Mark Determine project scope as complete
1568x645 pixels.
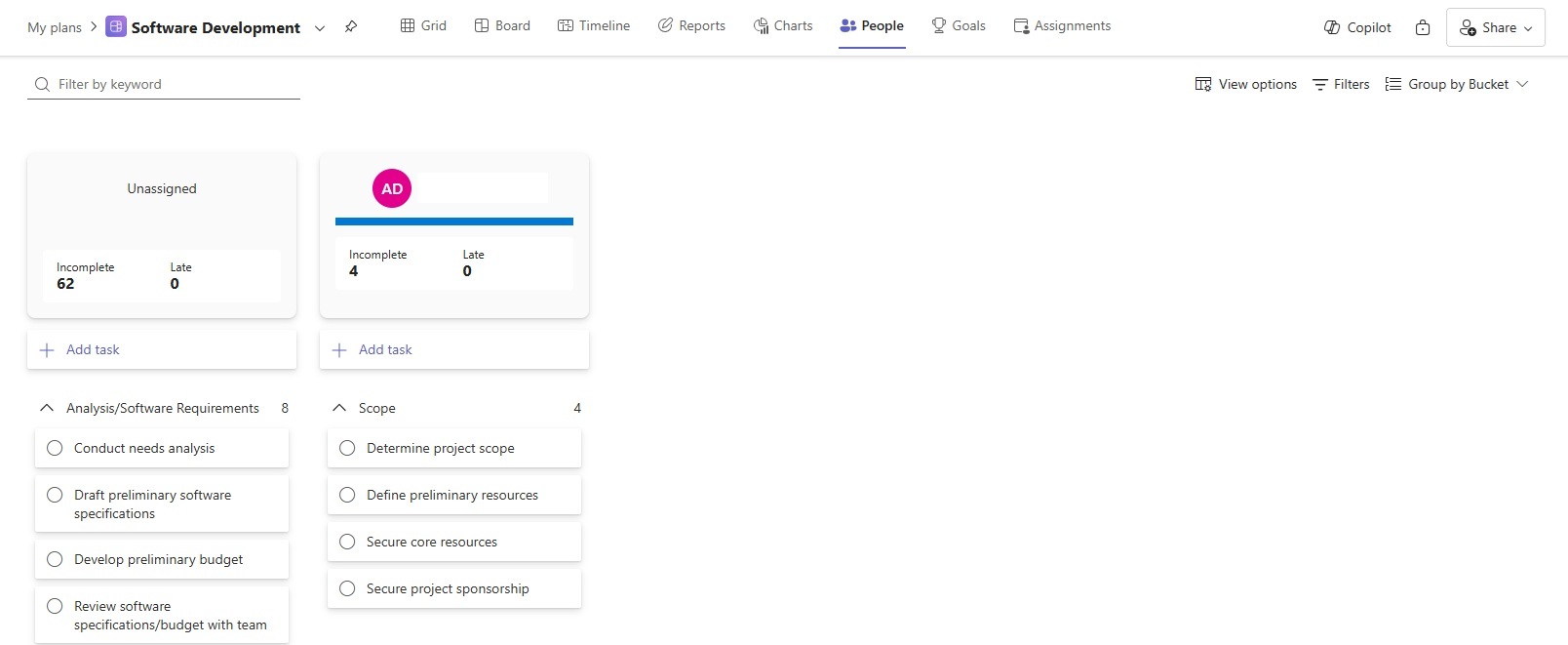point(347,448)
